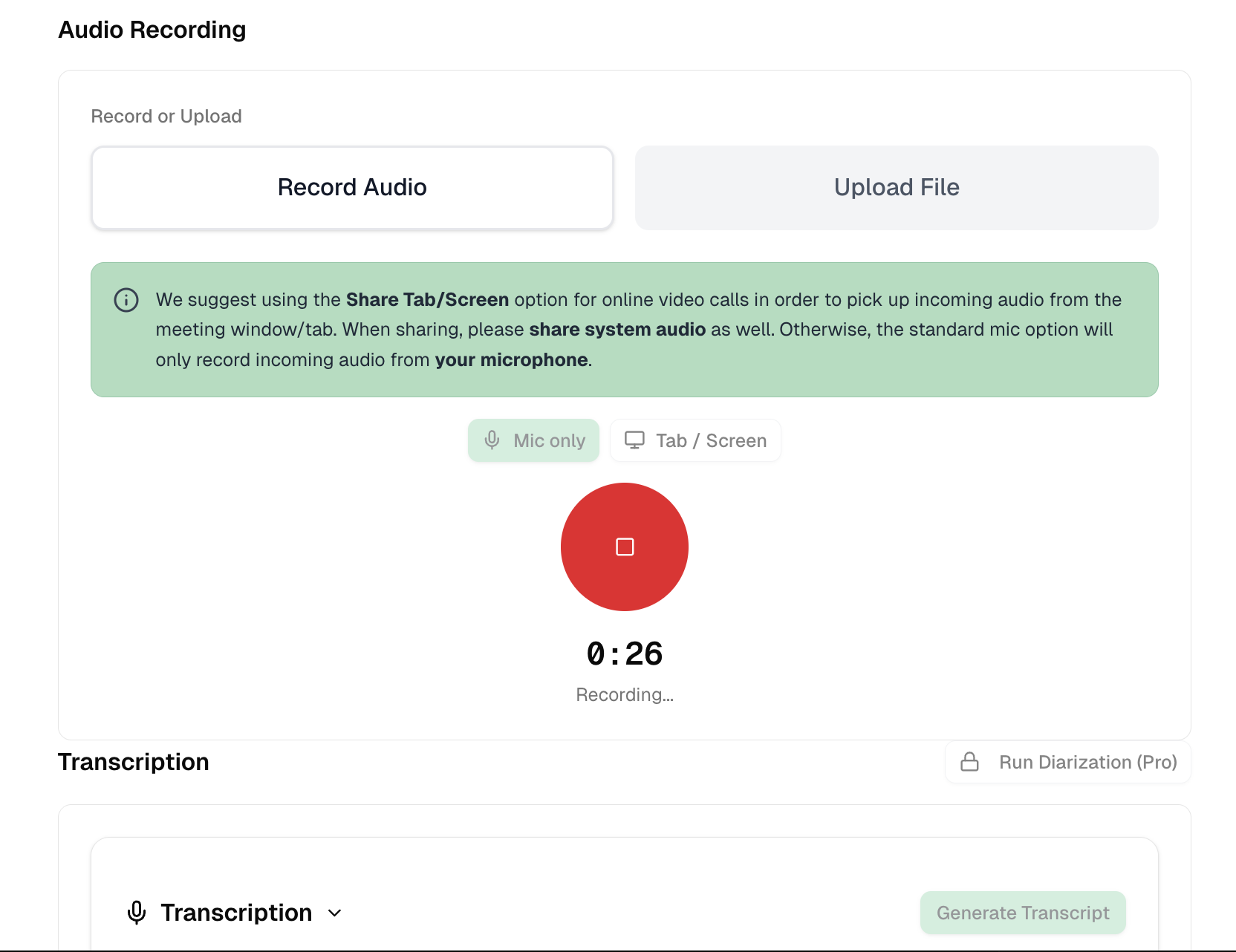Click the 0:26 recording timer

[x=625, y=653]
